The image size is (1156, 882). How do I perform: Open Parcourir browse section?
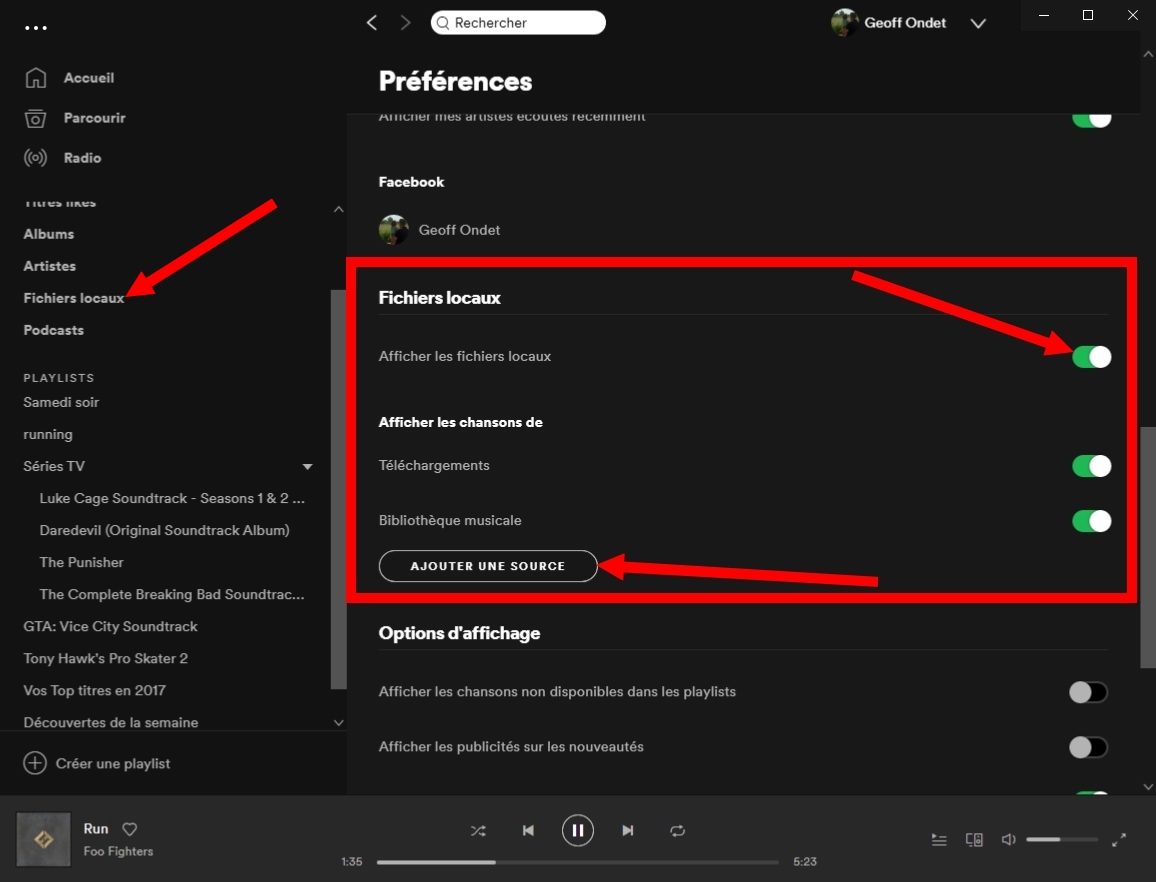(94, 118)
